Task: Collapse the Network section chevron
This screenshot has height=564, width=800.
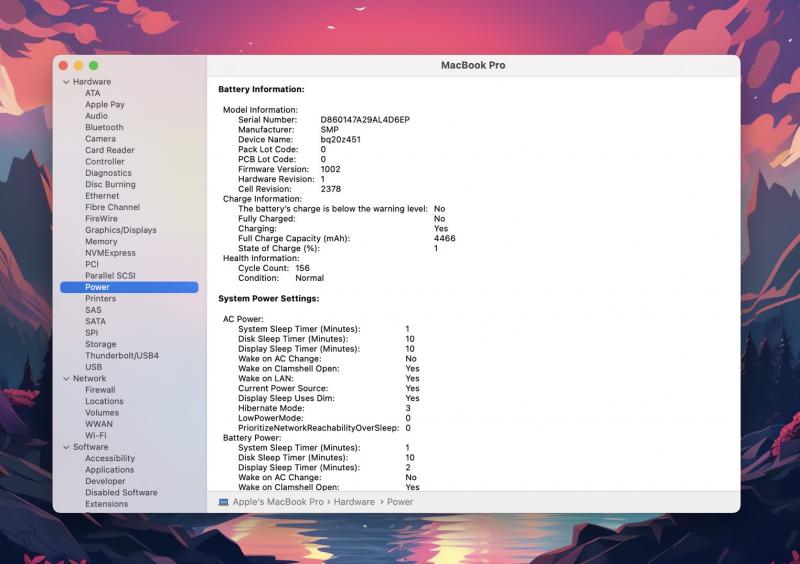Action: (x=66, y=379)
